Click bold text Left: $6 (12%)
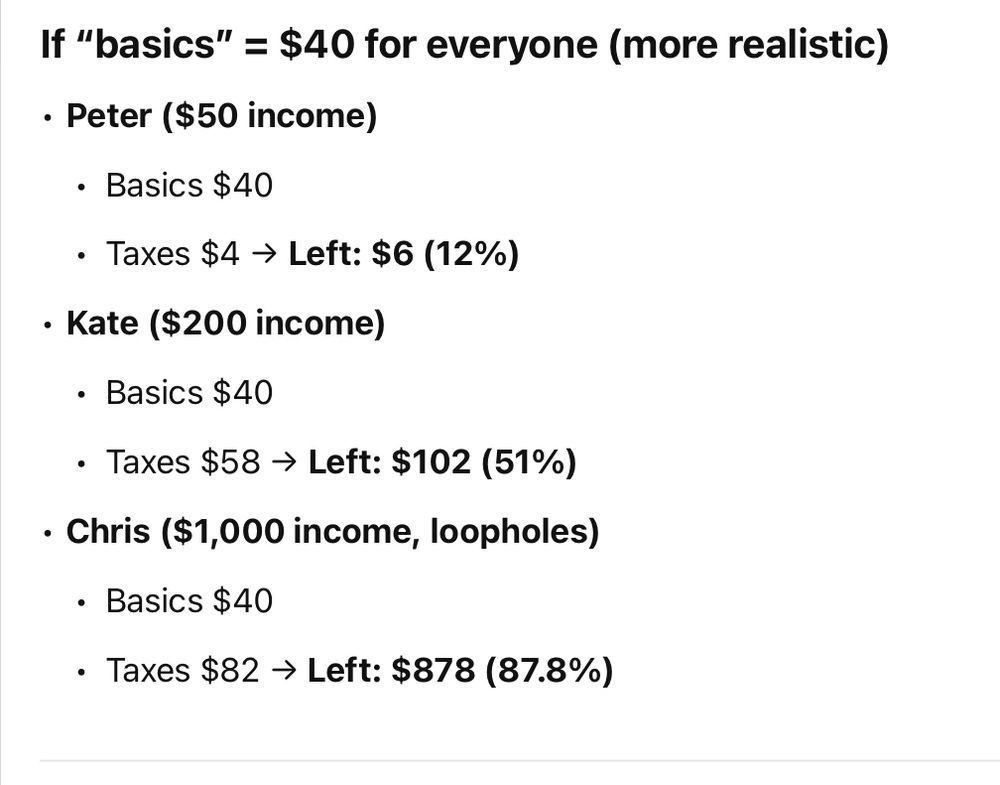Image resolution: width=1000 pixels, height=785 pixels. (404, 254)
